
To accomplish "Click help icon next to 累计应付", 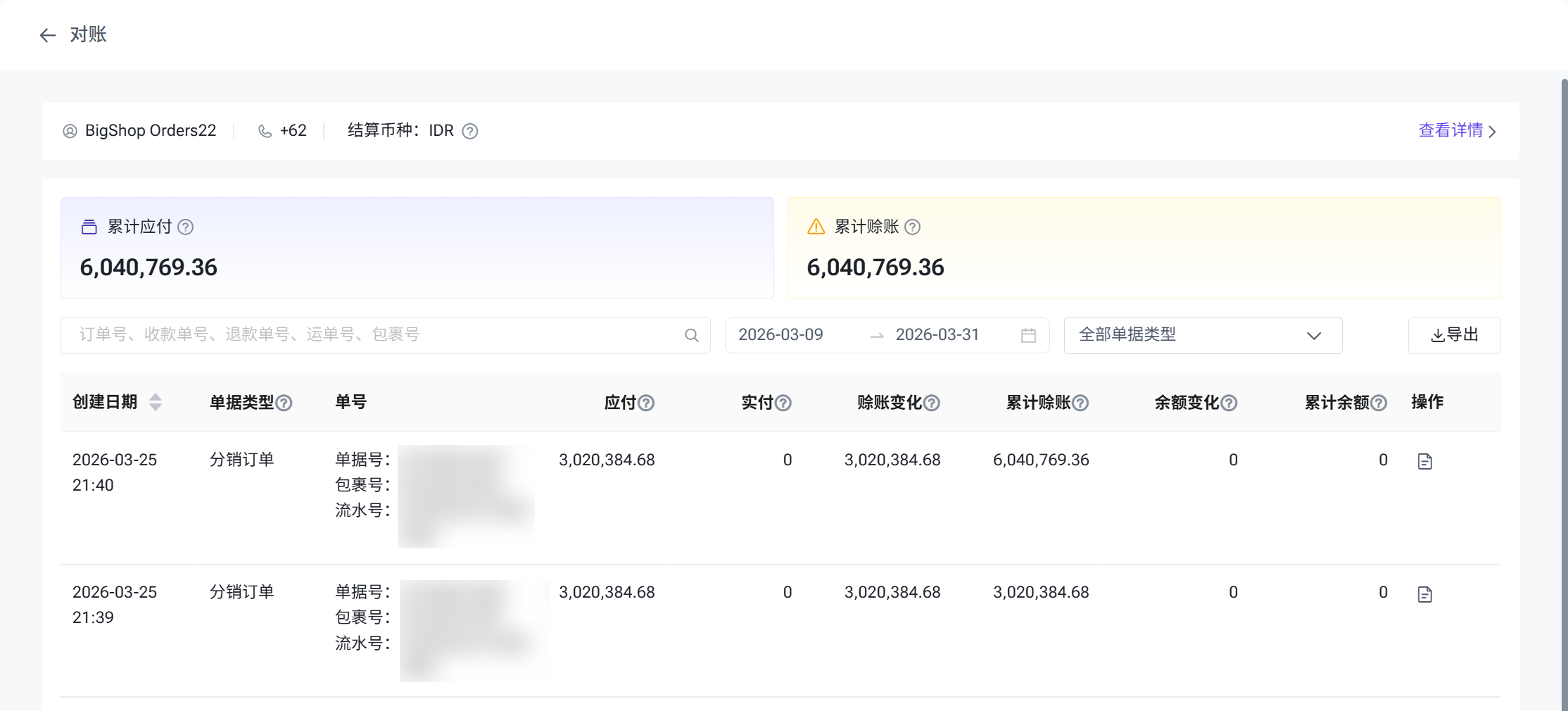I will click(186, 227).
